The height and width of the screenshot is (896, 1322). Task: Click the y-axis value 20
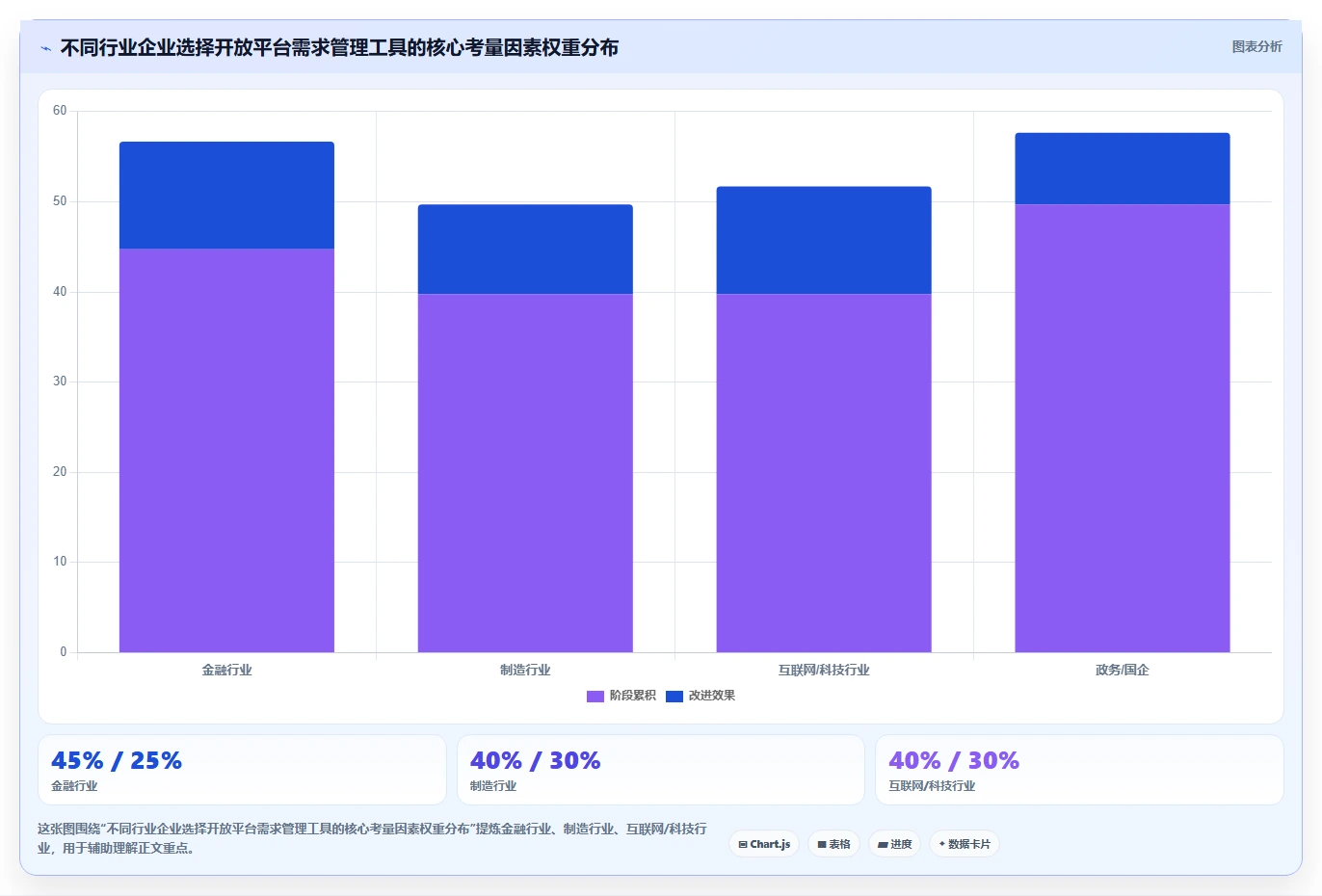60,472
